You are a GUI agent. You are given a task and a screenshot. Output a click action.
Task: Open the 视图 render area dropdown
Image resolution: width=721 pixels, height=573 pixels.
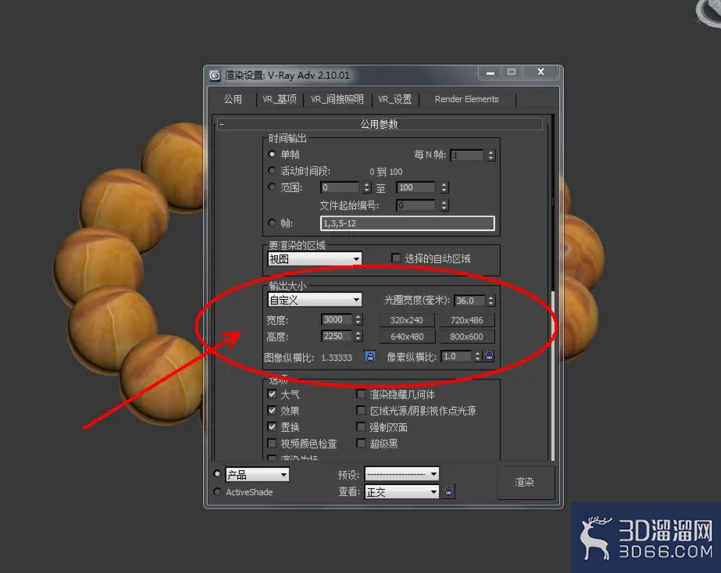pyautogui.click(x=315, y=259)
